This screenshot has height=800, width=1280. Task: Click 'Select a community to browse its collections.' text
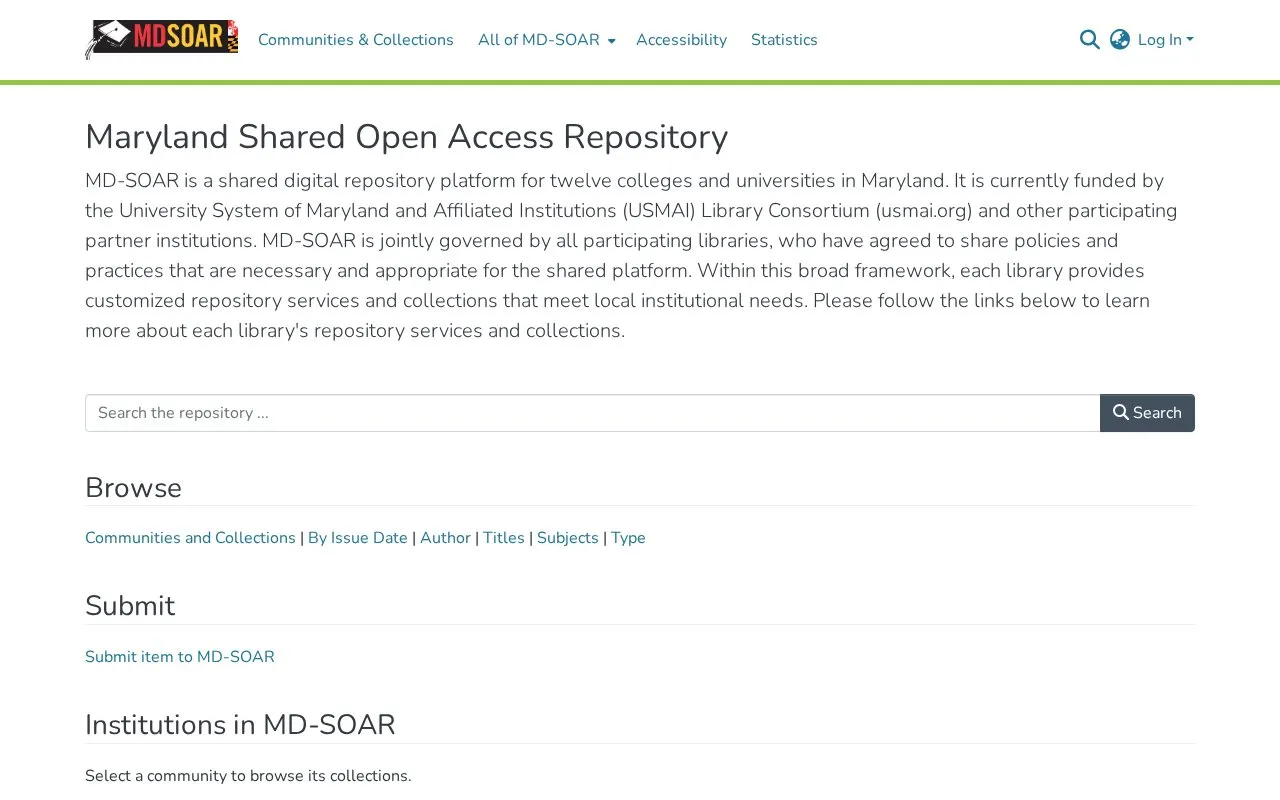[248, 776]
